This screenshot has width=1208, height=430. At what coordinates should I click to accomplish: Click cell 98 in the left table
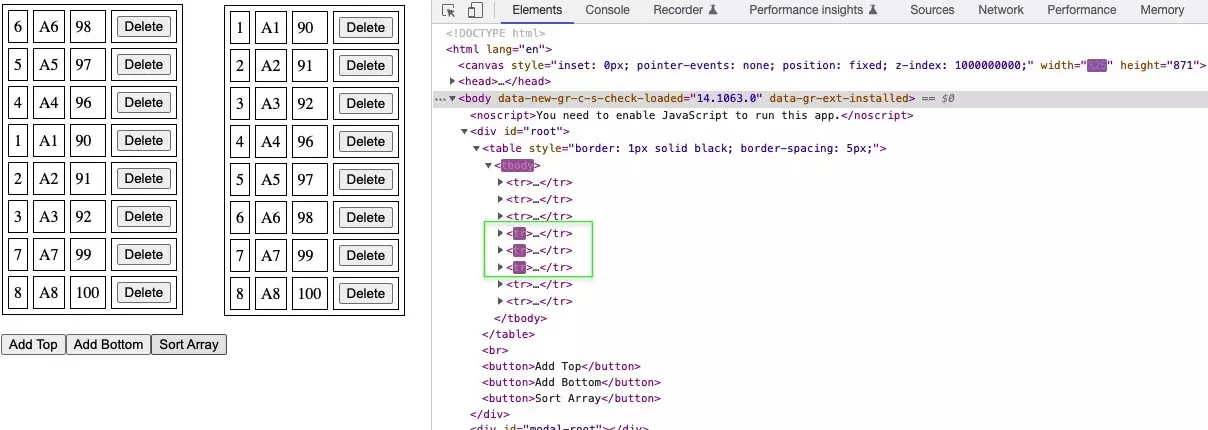click(88, 26)
